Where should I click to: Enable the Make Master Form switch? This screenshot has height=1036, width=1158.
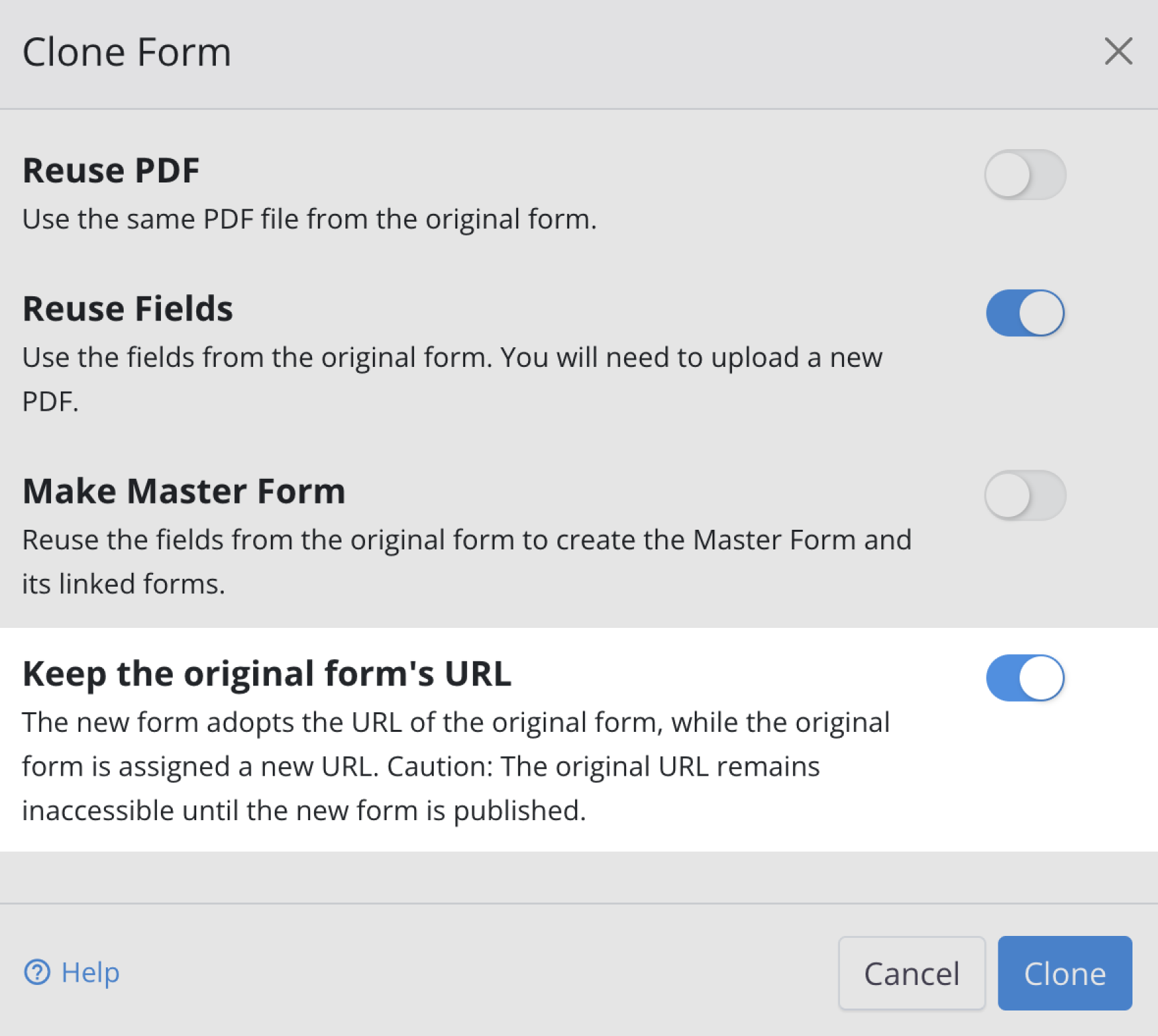pyautogui.click(x=1025, y=495)
